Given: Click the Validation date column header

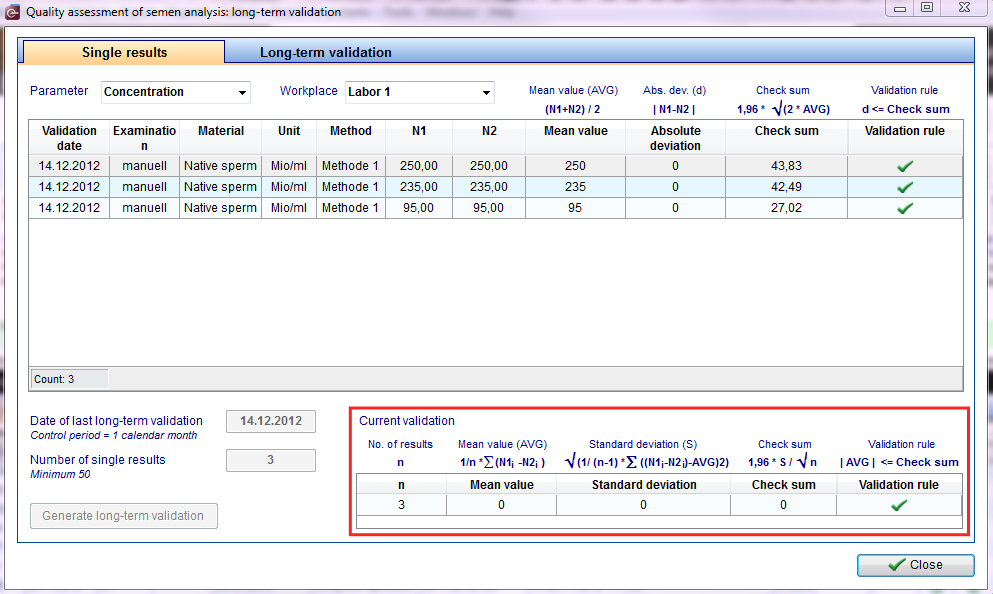Looking at the screenshot, I should click(x=69, y=138).
